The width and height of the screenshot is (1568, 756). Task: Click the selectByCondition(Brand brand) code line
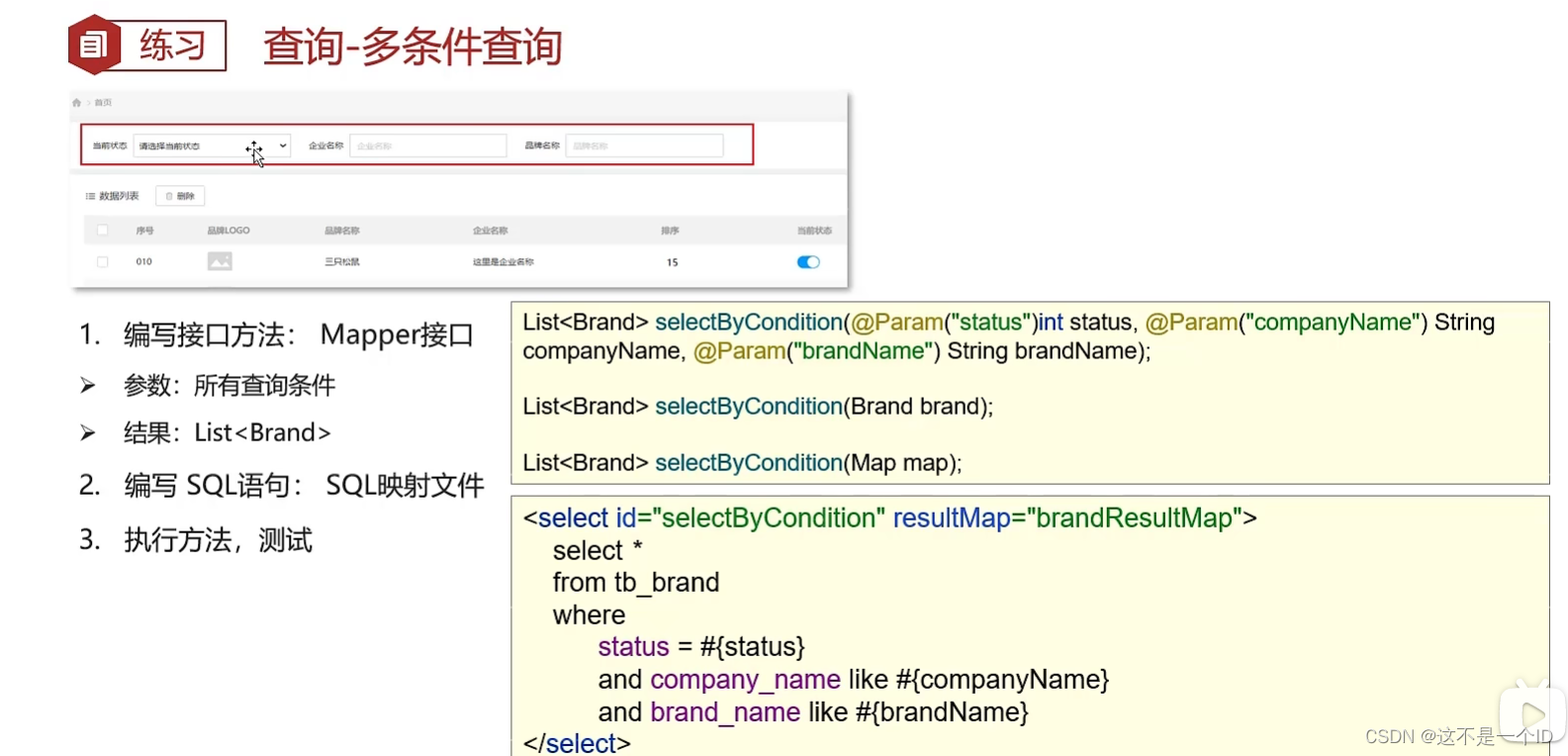758,406
